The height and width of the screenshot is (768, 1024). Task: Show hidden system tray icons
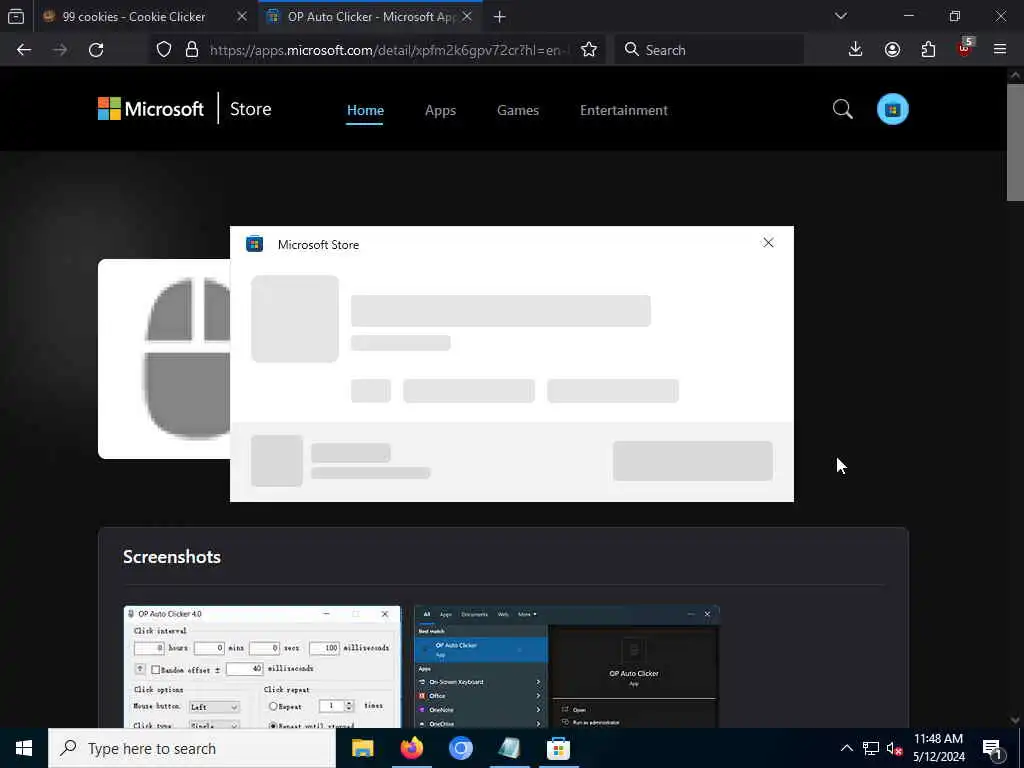pos(846,748)
